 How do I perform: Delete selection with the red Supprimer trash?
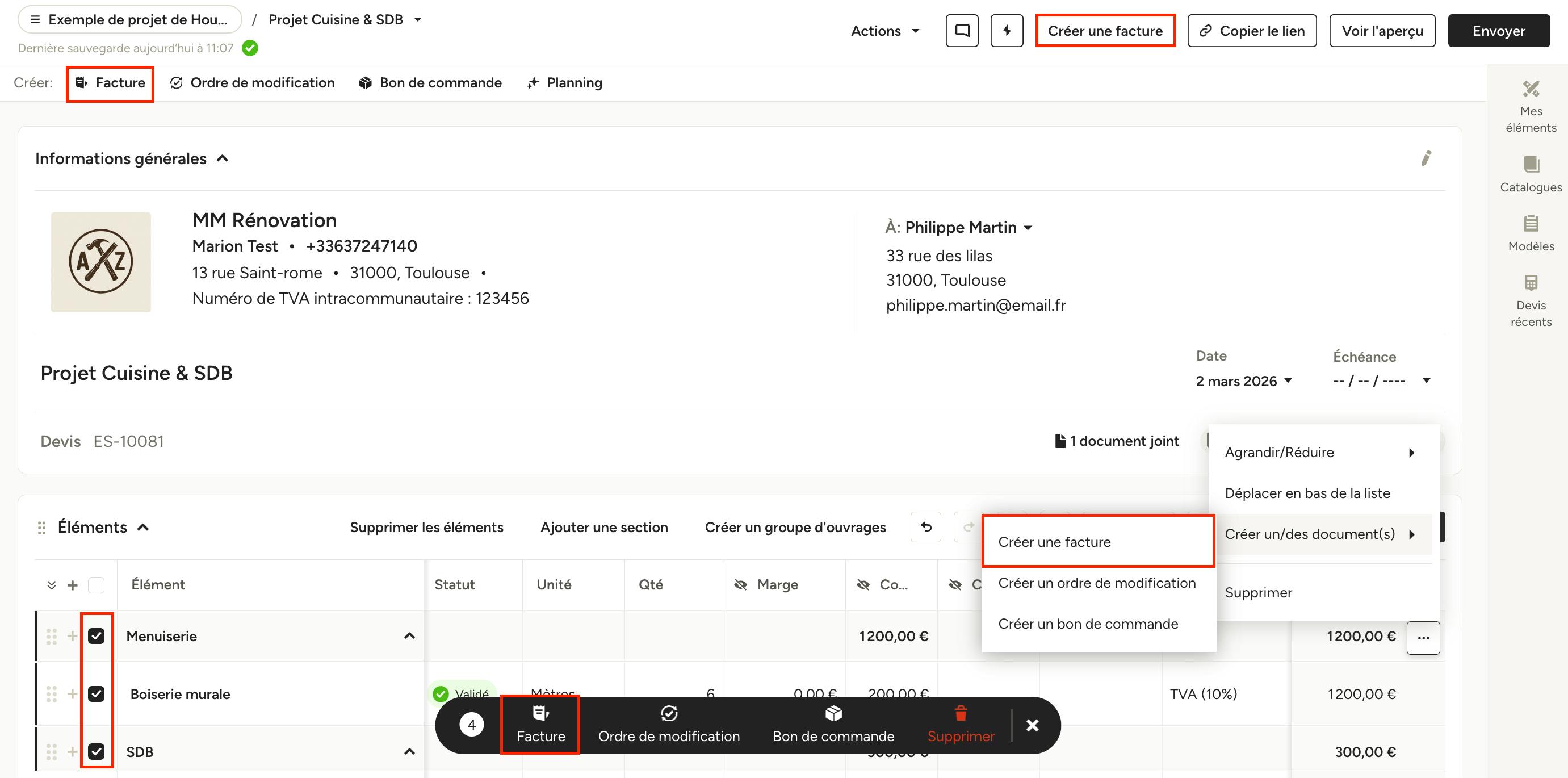961,725
